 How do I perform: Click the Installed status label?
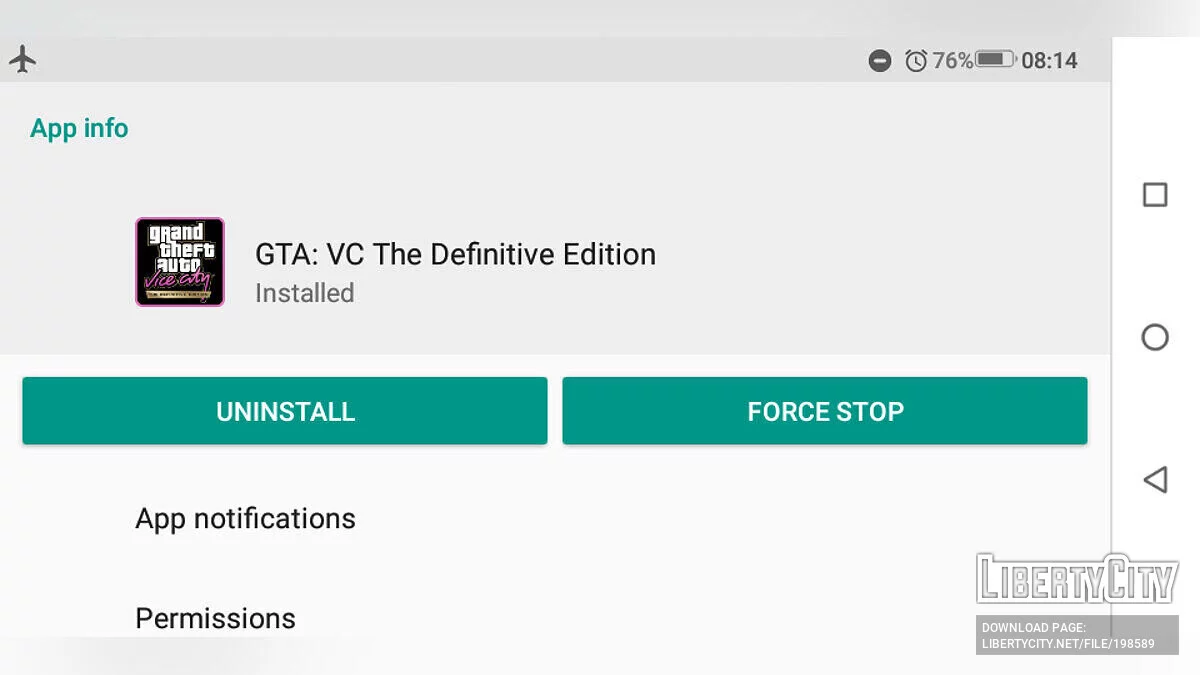coord(304,293)
